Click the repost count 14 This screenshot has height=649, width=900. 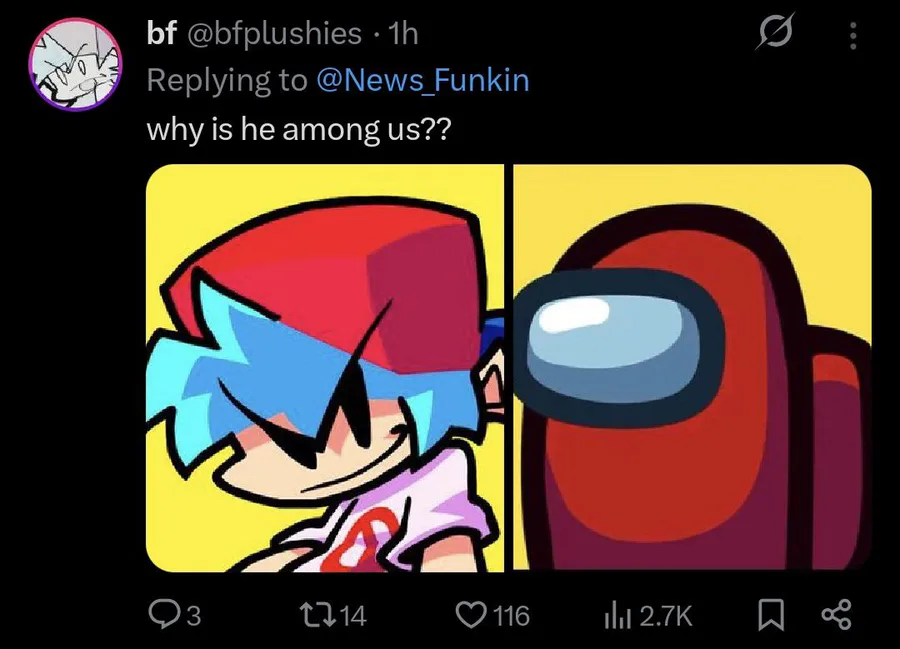(x=353, y=616)
